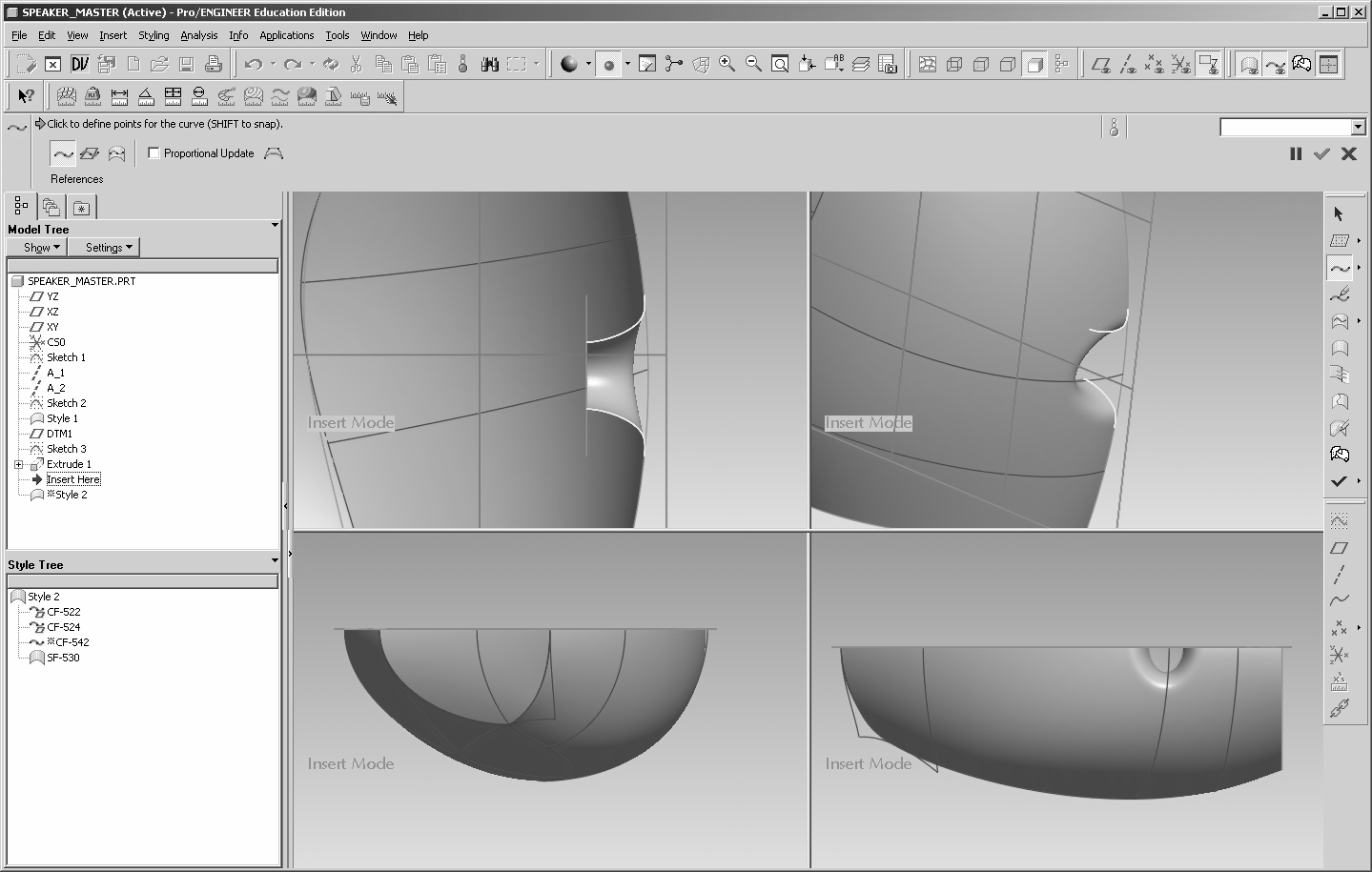
Task: Cancel the curve with the X icon
Action: point(1348,153)
